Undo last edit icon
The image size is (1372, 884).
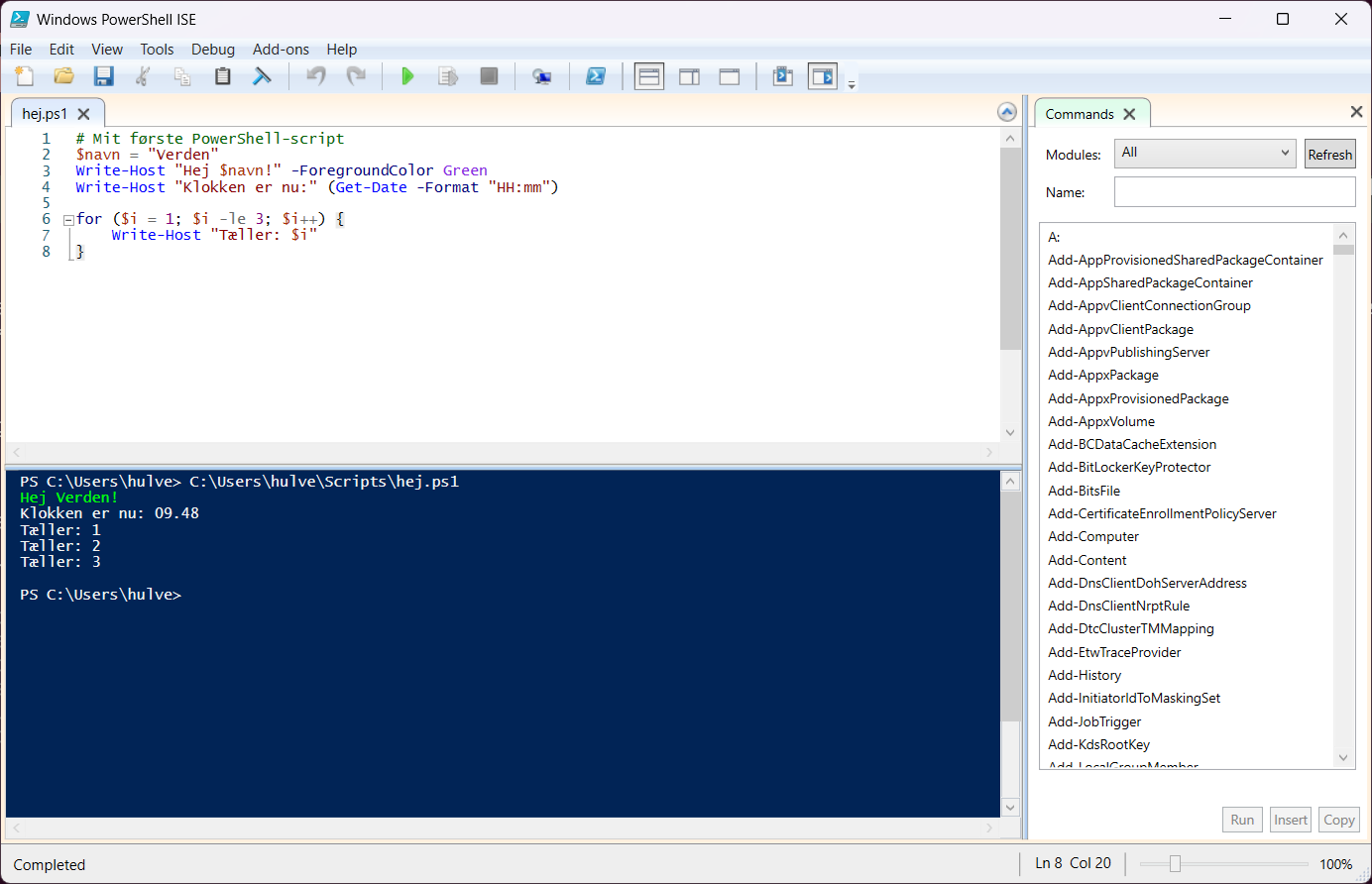coord(316,76)
